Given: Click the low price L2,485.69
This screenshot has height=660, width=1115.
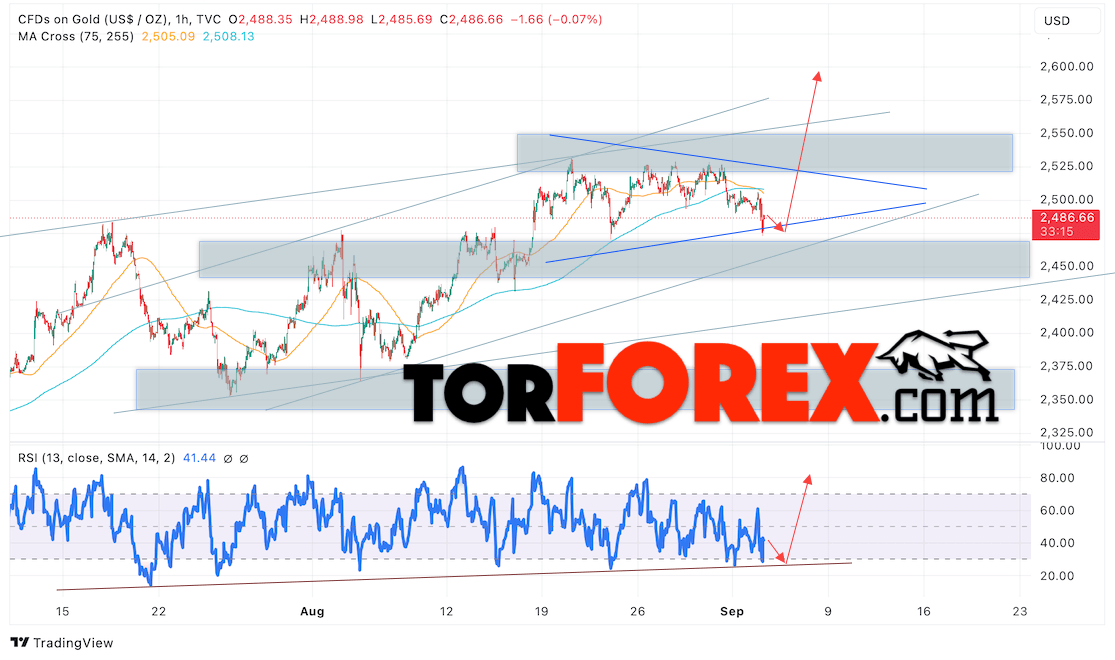Looking at the screenshot, I should click(401, 20).
